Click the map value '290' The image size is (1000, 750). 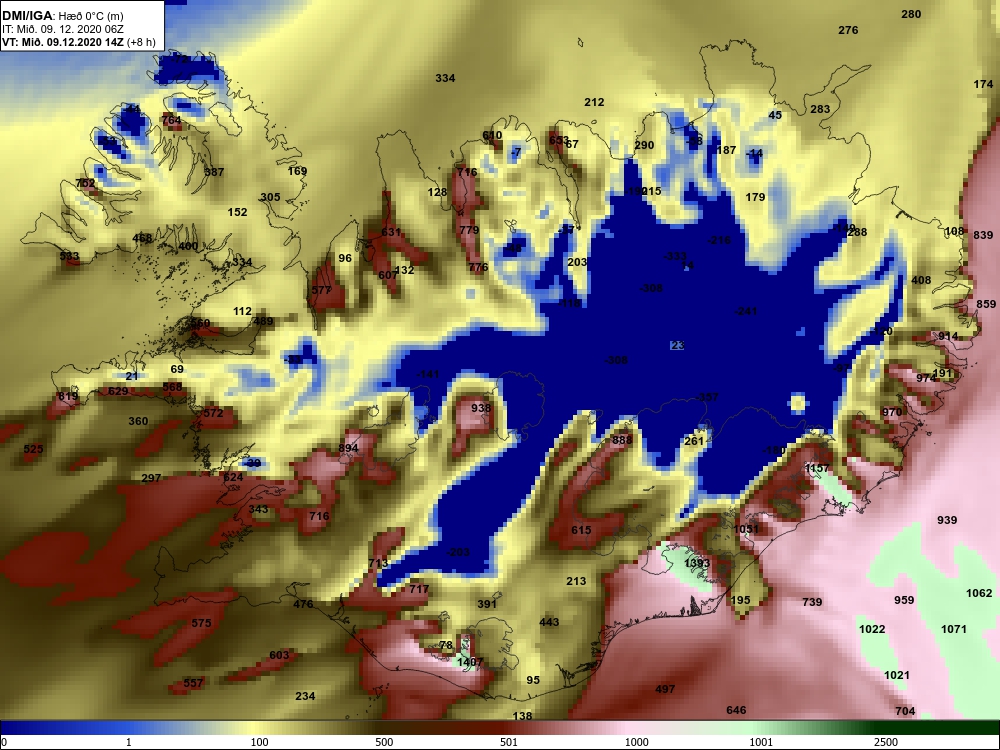[644, 145]
